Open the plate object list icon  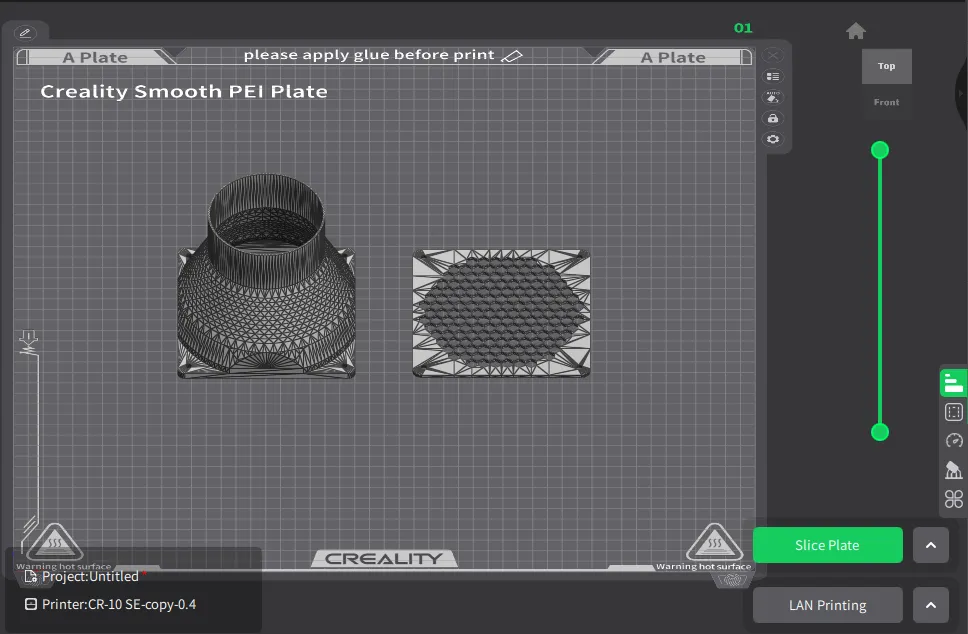tap(772, 77)
